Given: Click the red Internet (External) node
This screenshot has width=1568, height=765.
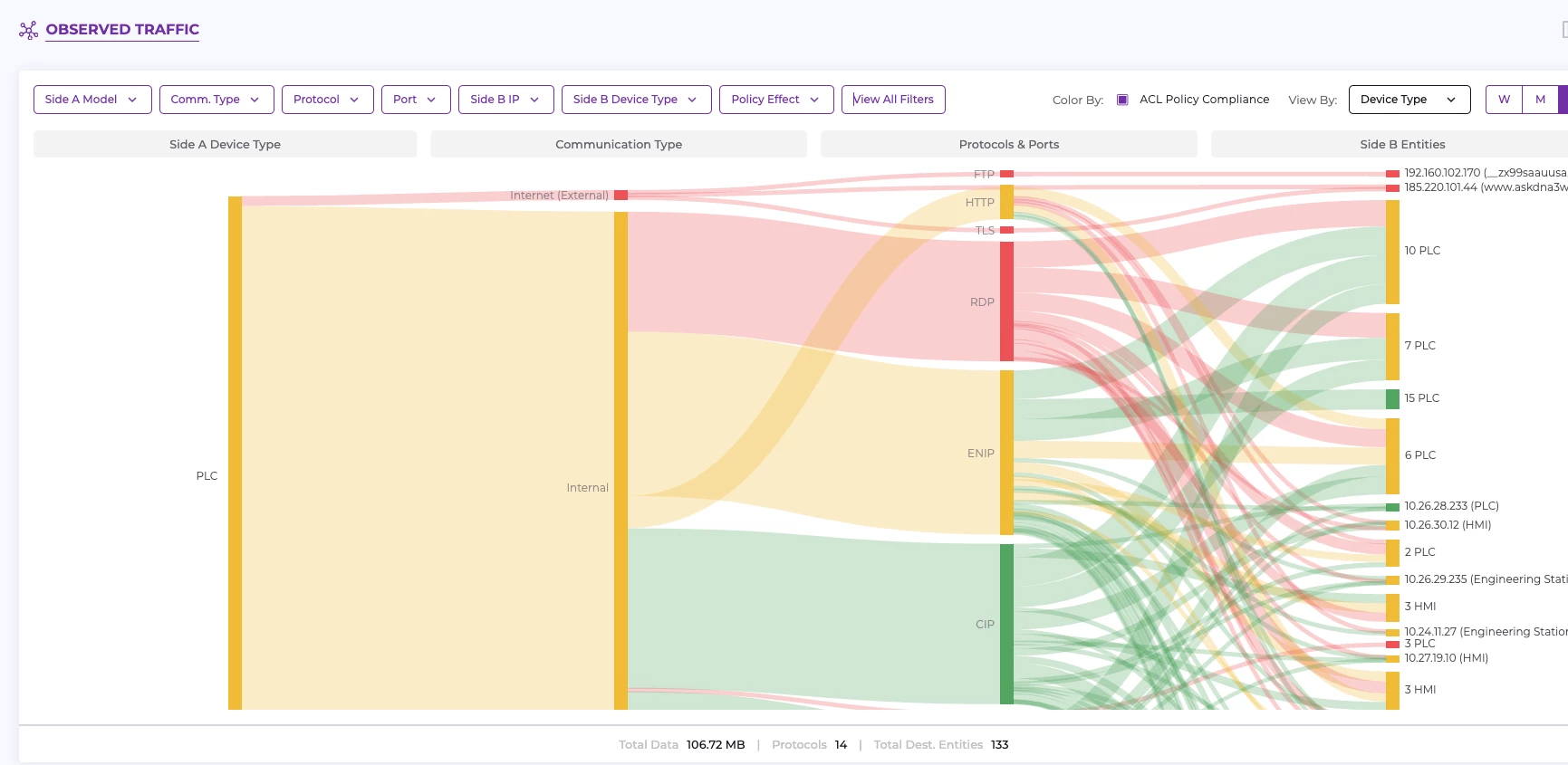Looking at the screenshot, I should [x=620, y=196].
